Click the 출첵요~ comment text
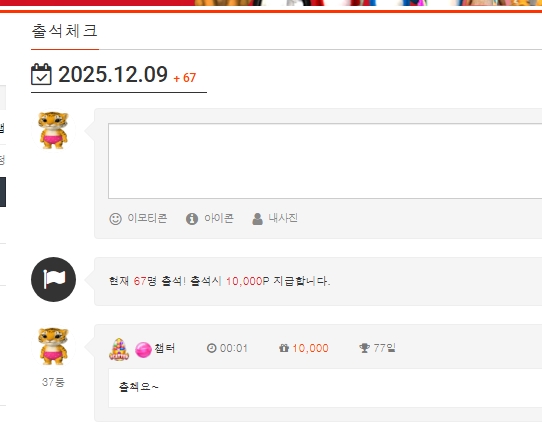Image resolution: width=542 pixels, height=423 pixels. (x=138, y=386)
